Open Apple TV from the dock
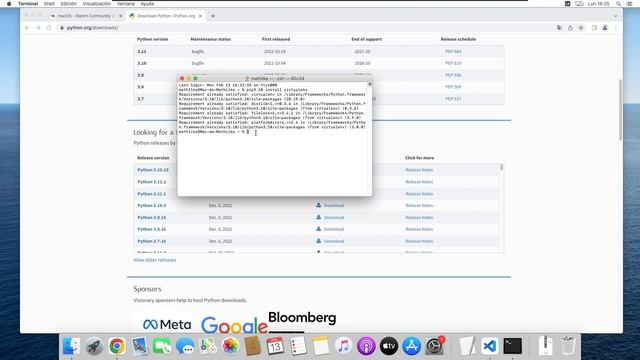The image size is (640, 360). [389, 346]
